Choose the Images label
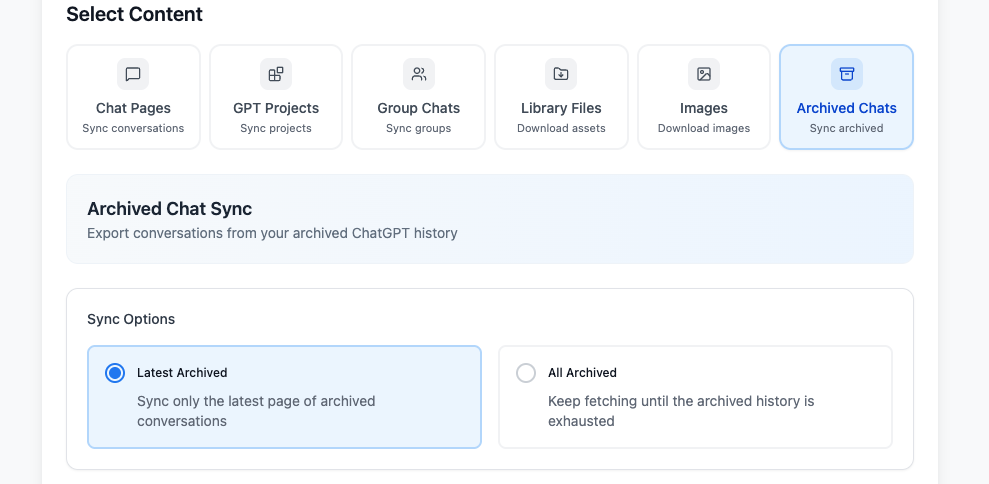Image resolution: width=989 pixels, height=484 pixels. (704, 109)
